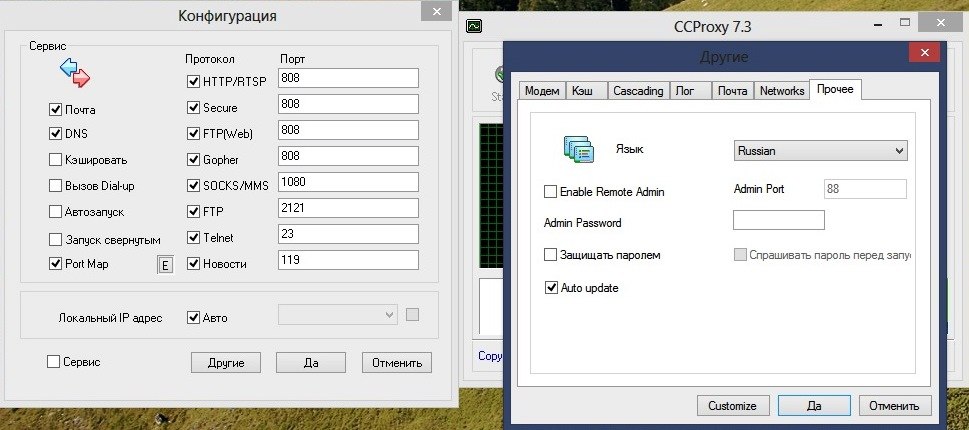
Task: Open the Networks tab
Action: point(781,91)
